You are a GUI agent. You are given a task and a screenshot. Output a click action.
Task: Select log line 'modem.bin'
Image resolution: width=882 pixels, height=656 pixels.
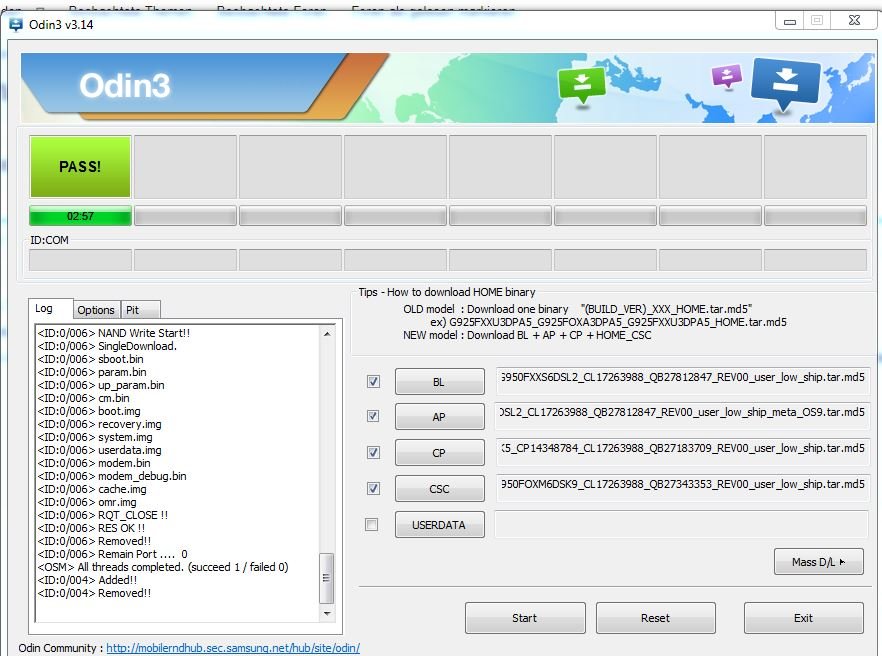pos(94,463)
